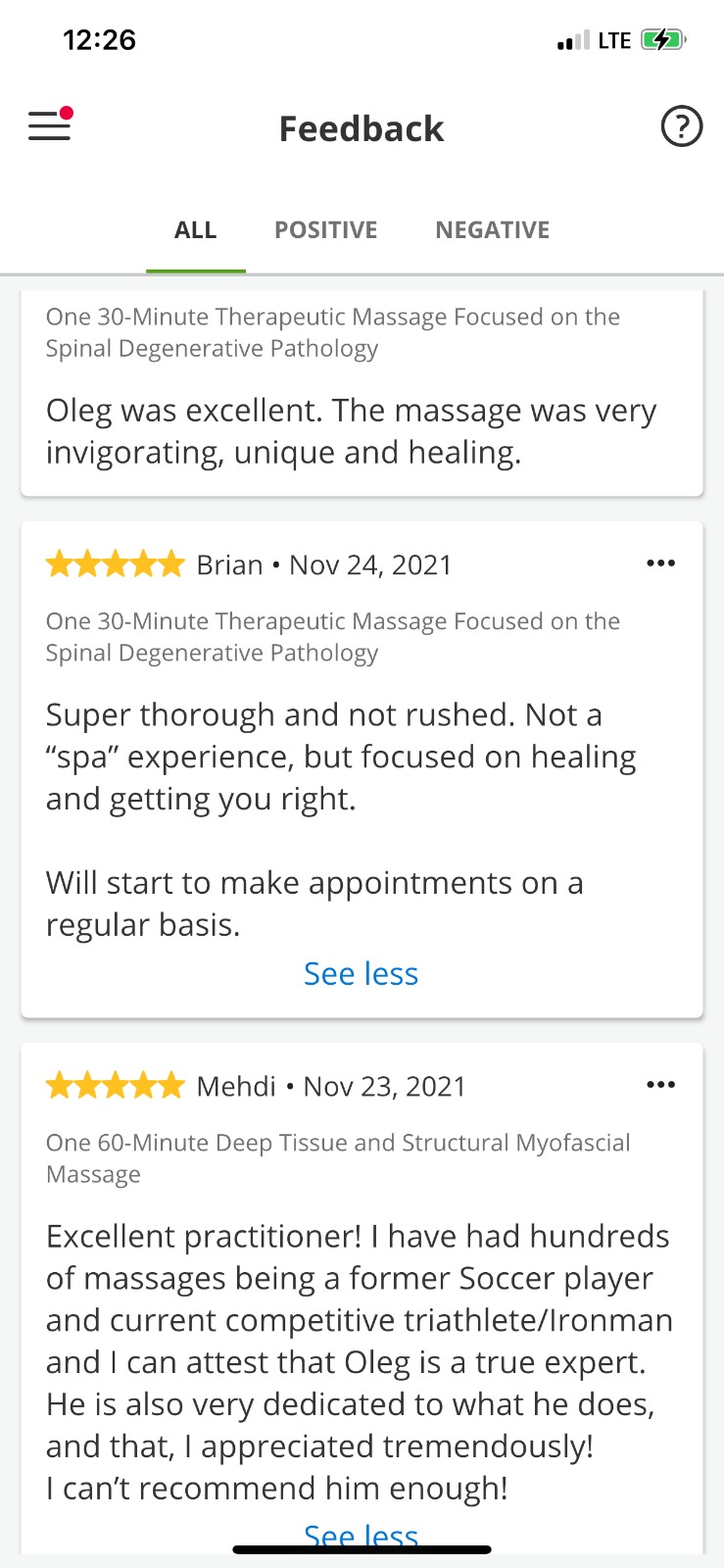The image size is (724, 1568).
Task: Tap the cellular signal bars indicator
Action: (x=573, y=41)
